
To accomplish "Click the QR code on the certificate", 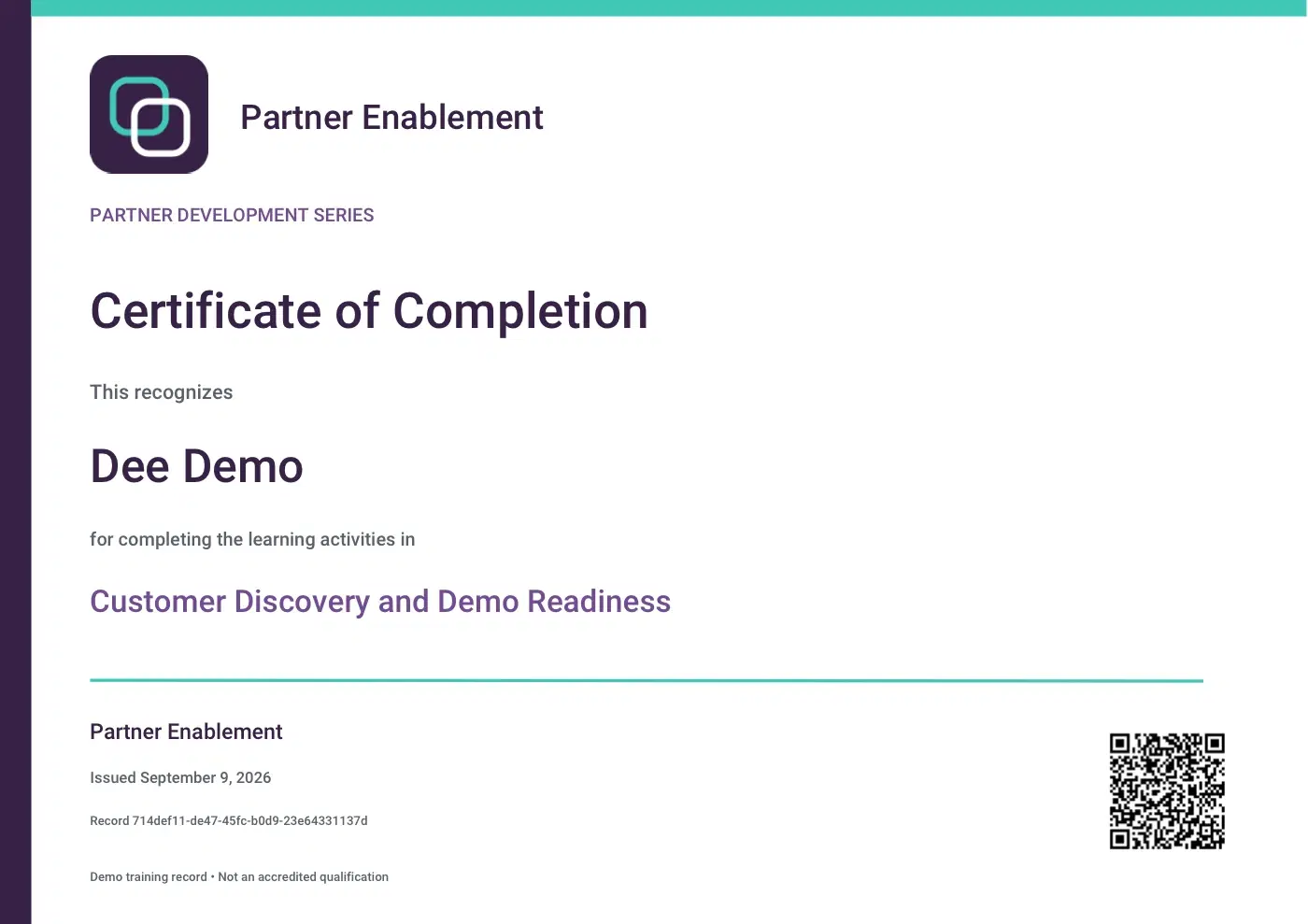I will point(1167,791).
